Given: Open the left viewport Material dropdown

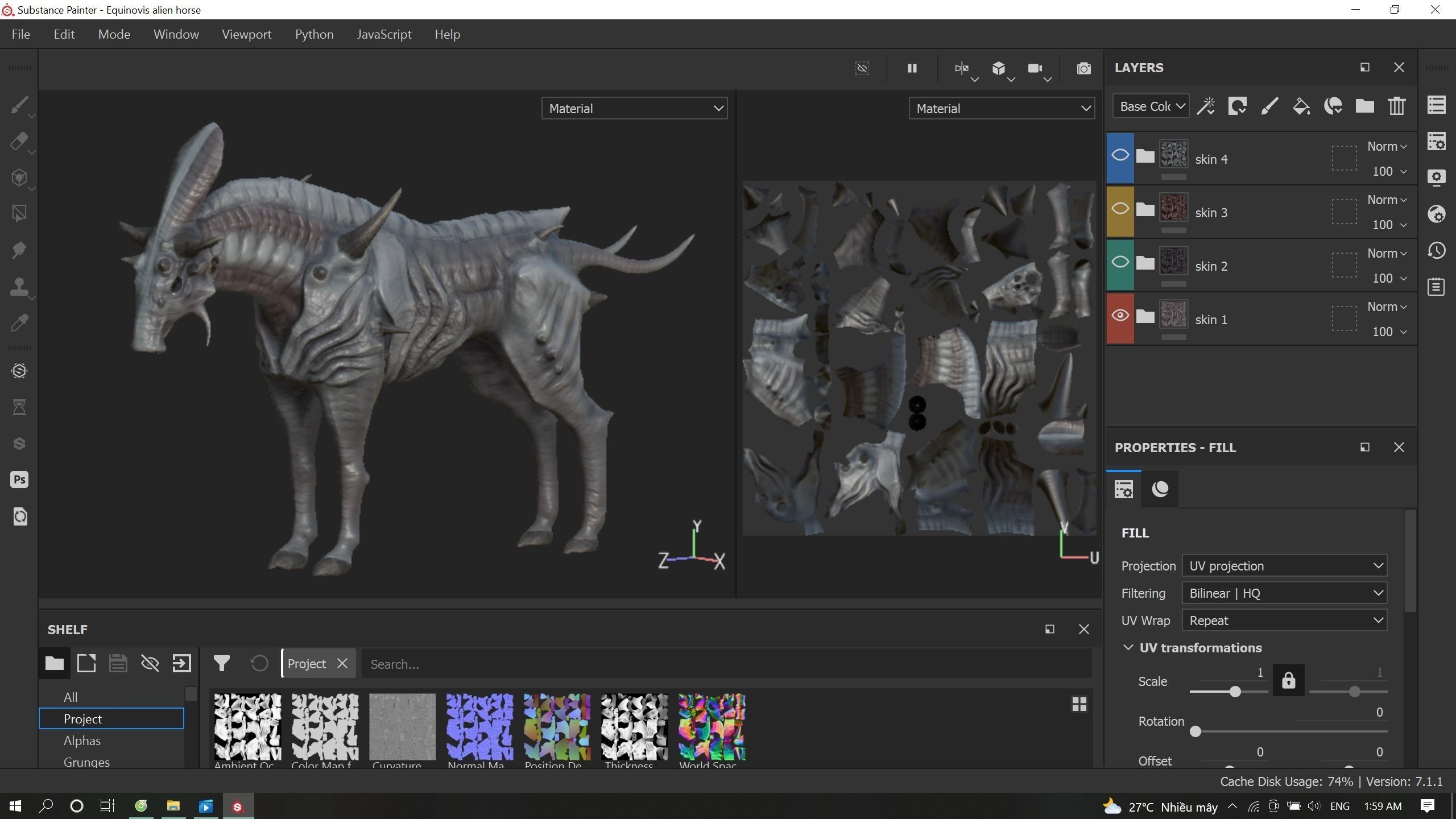Looking at the screenshot, I should 634,109.
